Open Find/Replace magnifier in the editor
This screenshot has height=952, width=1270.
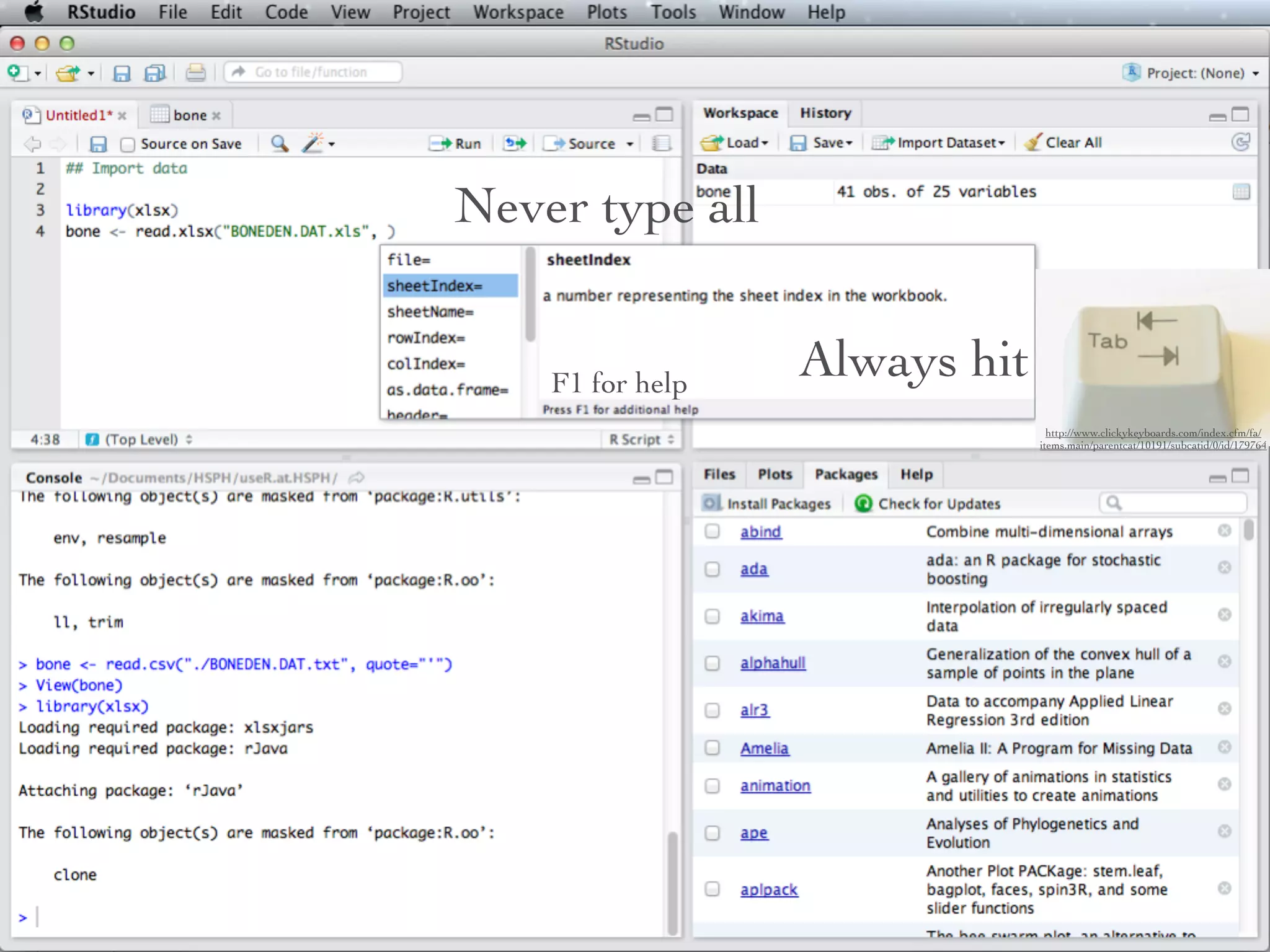[280, 144]
